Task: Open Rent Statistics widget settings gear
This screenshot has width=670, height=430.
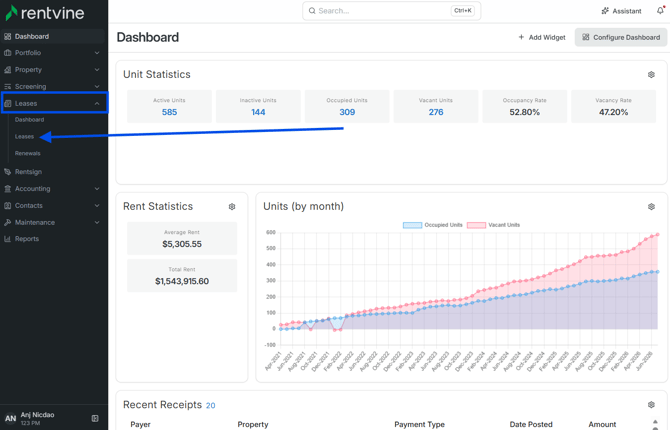Action: (232, 207)
